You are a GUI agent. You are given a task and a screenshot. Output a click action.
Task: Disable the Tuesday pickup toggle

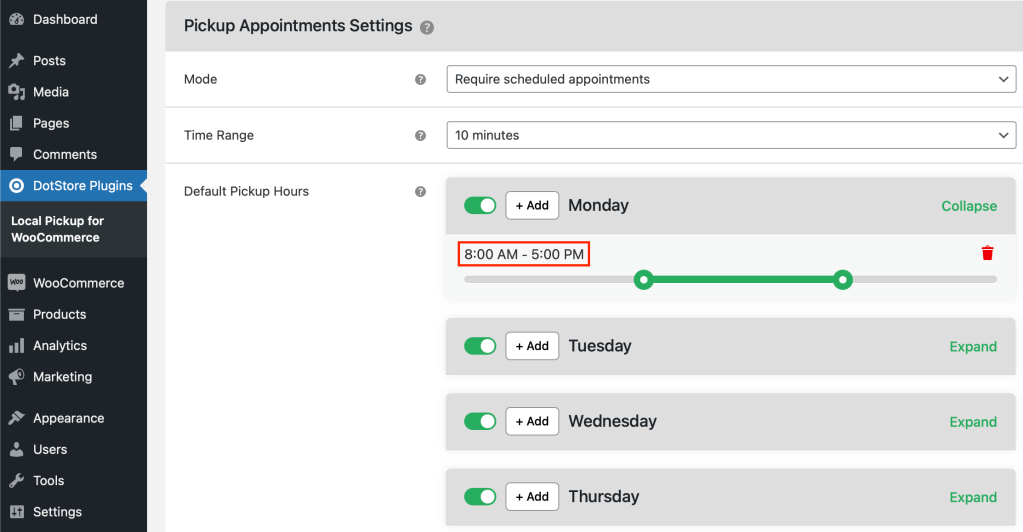(480, 346)
